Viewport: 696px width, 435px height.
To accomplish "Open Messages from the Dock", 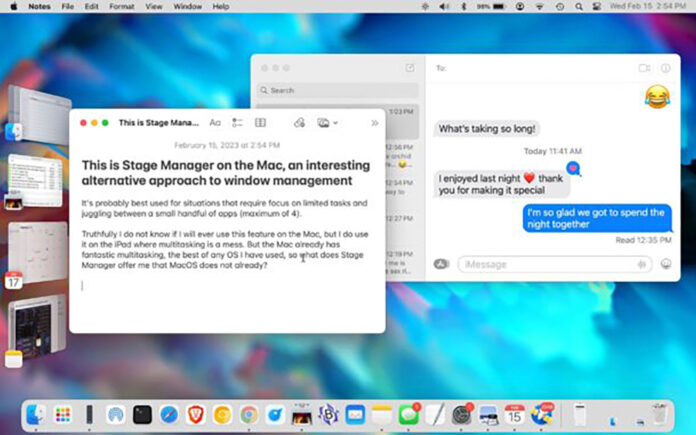I will point(408,415).
